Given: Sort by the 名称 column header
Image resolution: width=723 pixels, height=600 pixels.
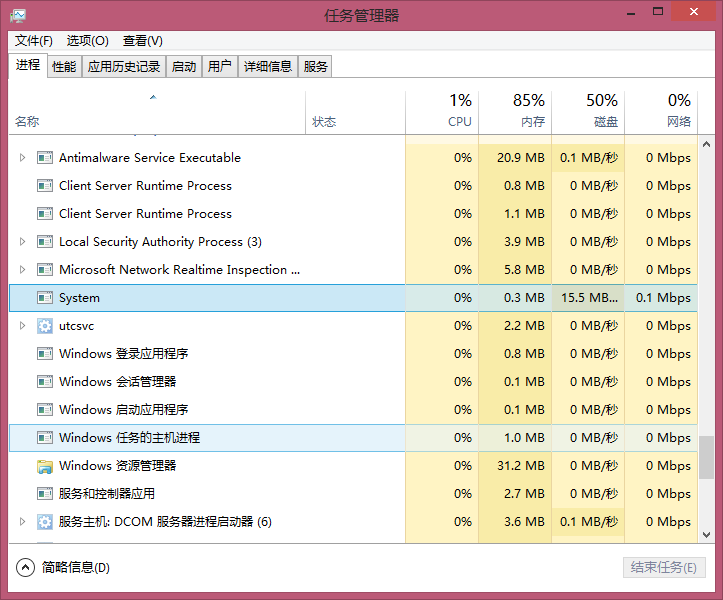Looking at the screenshot, I should pos(157,113).
